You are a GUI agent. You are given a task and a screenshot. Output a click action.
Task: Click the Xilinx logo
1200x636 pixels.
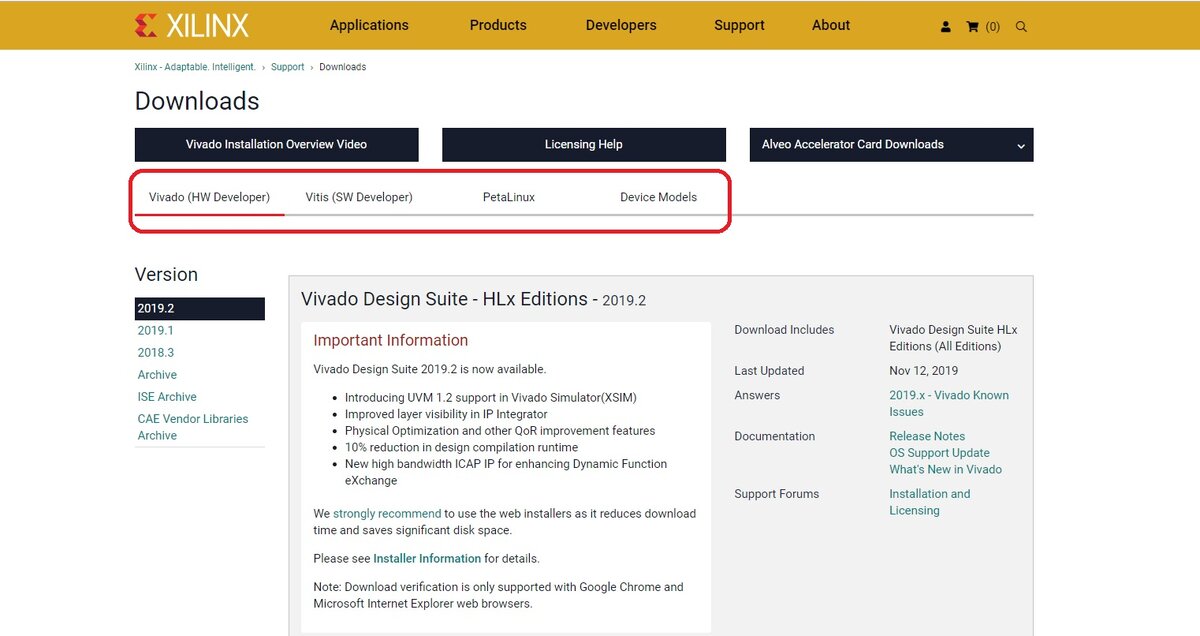pyautogui.click(x=192, y=25)
